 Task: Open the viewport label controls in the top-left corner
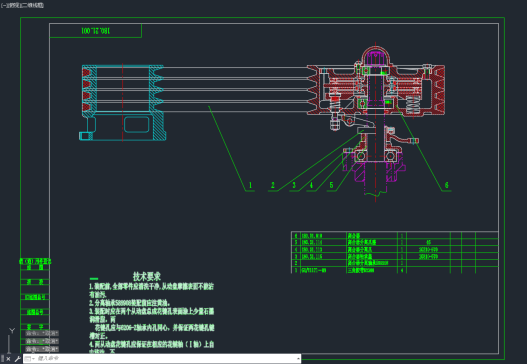[22, 5]
